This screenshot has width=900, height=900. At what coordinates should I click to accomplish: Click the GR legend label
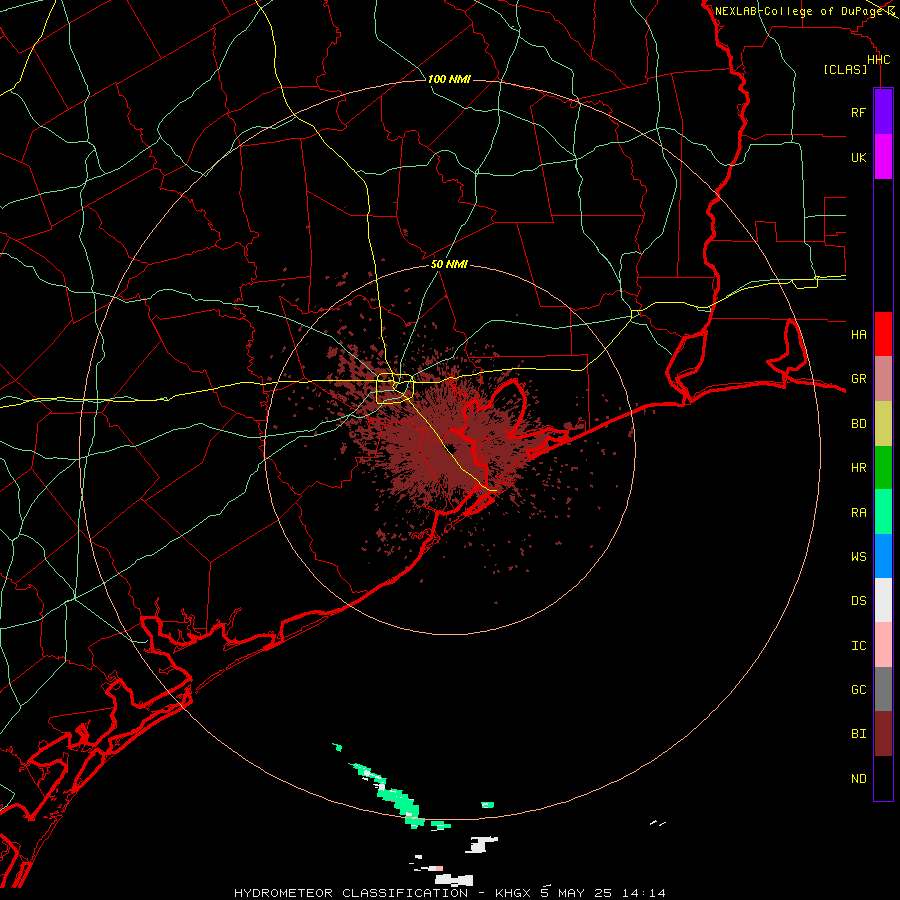(858, 379)
